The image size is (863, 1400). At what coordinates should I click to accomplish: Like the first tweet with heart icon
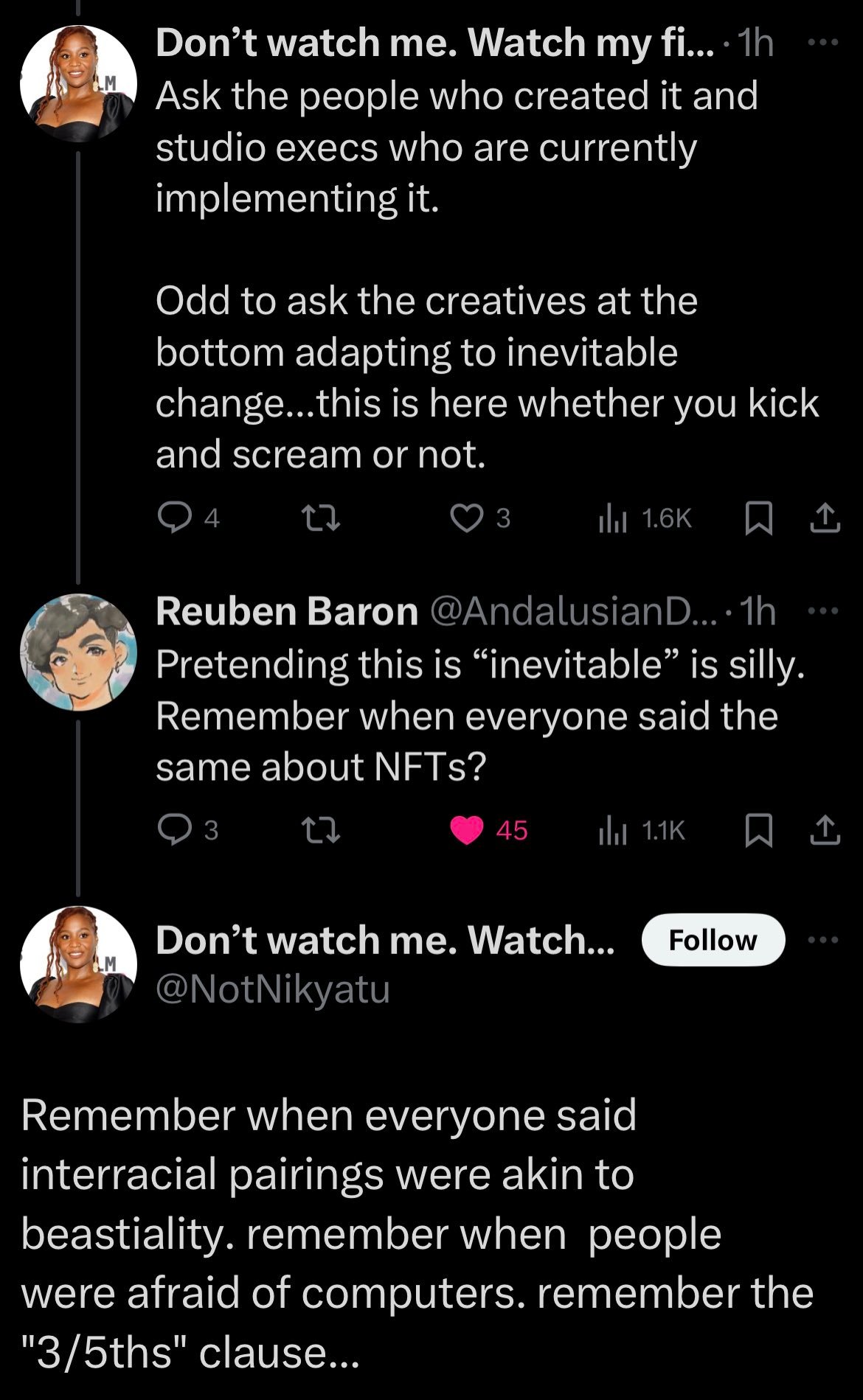pos(466,518)
